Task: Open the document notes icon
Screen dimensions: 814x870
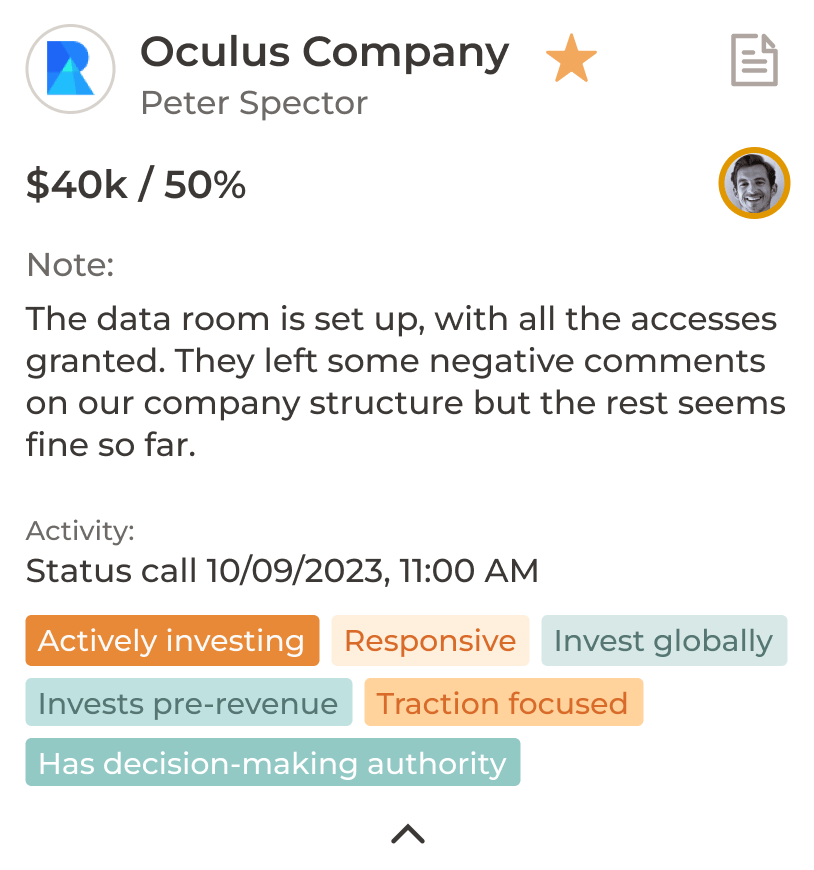Action: tap(754, 60)
